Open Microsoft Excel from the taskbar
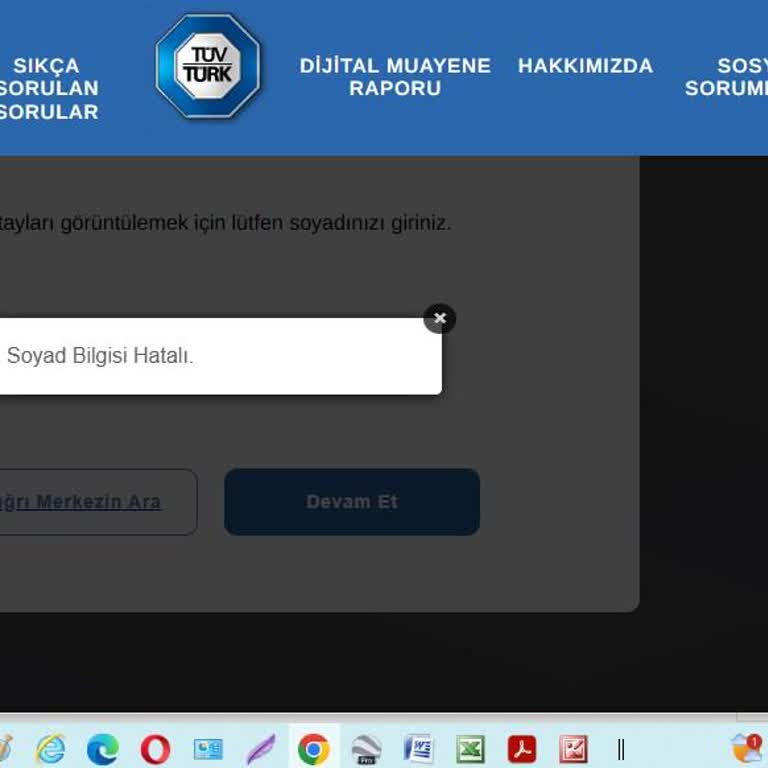 [x=470, y=748]
